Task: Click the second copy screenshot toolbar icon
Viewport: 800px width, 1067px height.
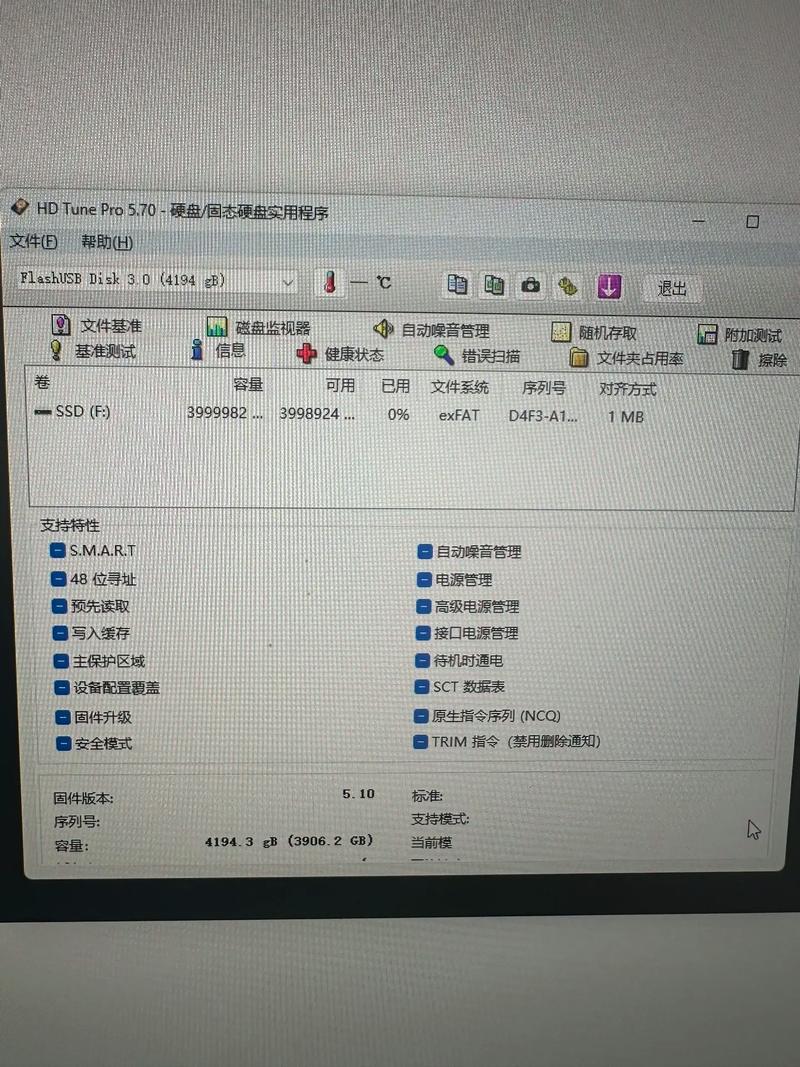Action: point(494,285)
